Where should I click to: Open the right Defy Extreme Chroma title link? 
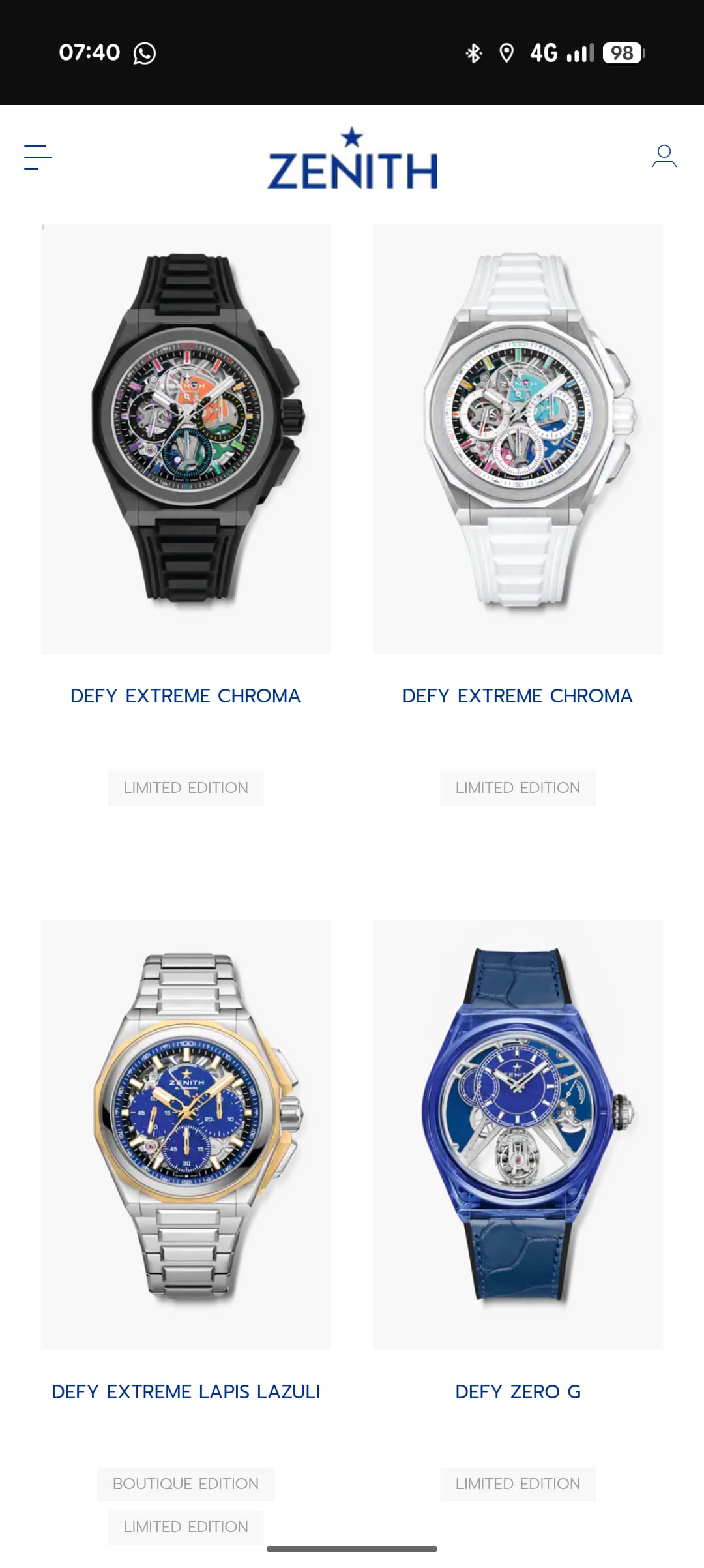point(518,696)
